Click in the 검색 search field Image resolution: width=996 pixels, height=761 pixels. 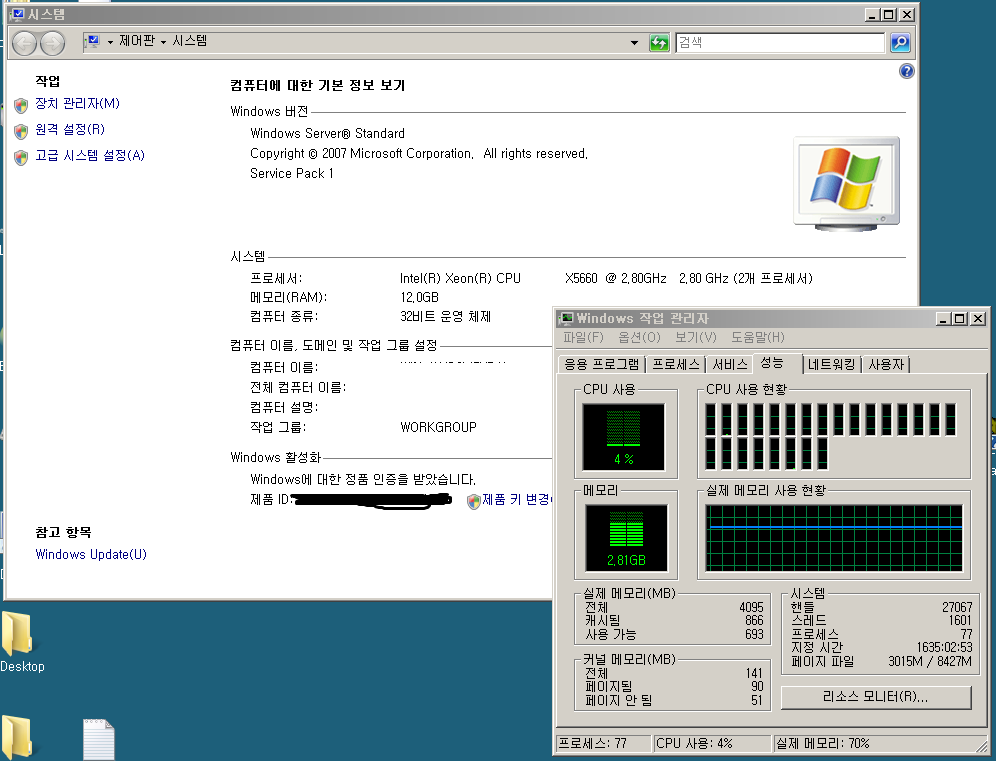[x=780, y=43]
